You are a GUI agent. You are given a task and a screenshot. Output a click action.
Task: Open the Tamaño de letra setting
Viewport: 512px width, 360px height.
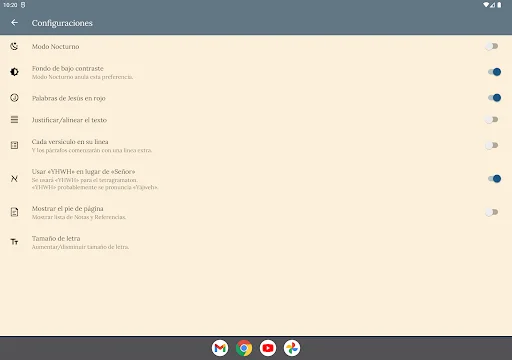(x=256, y=242)
